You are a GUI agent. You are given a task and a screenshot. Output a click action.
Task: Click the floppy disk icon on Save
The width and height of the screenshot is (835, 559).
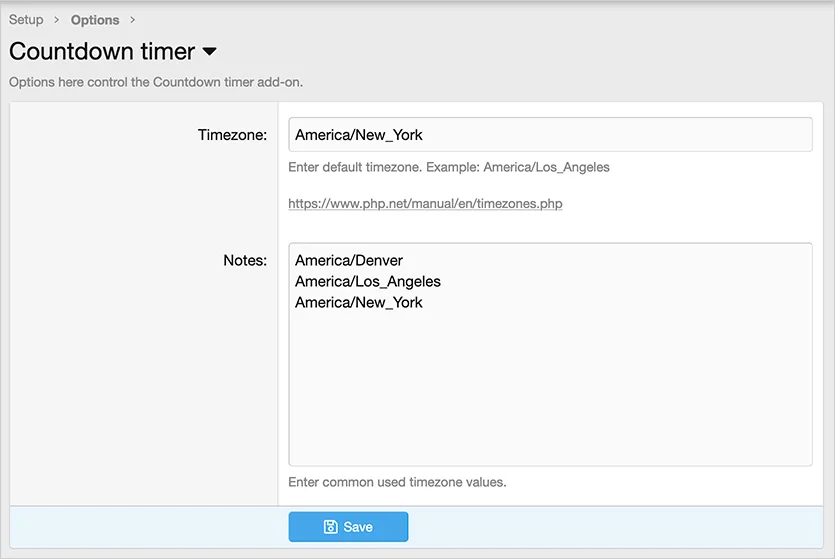[330, 527]
